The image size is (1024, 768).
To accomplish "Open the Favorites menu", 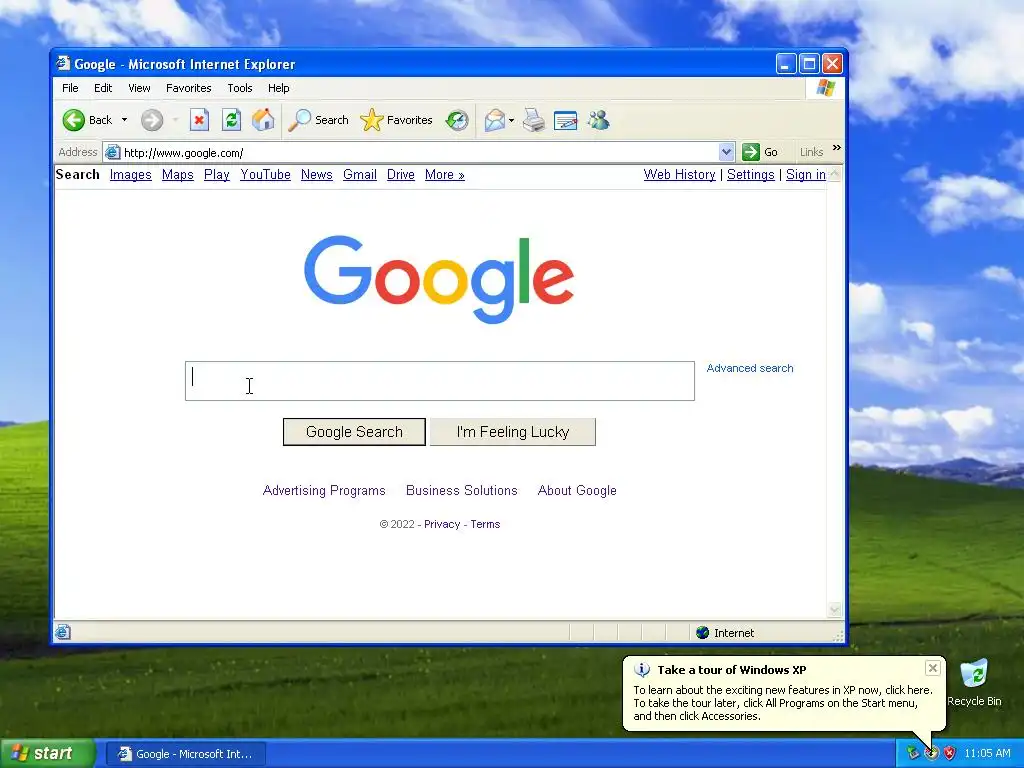I will click(x=189, y=88).
